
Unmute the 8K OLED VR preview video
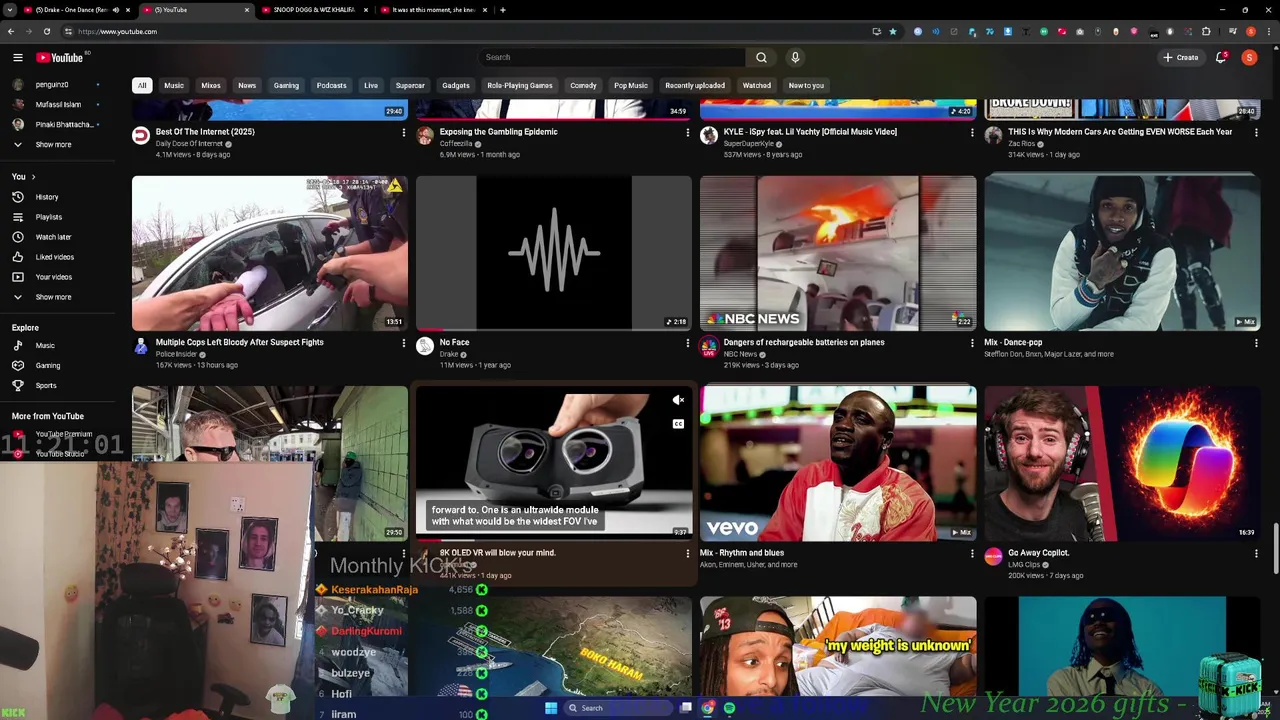678,401
